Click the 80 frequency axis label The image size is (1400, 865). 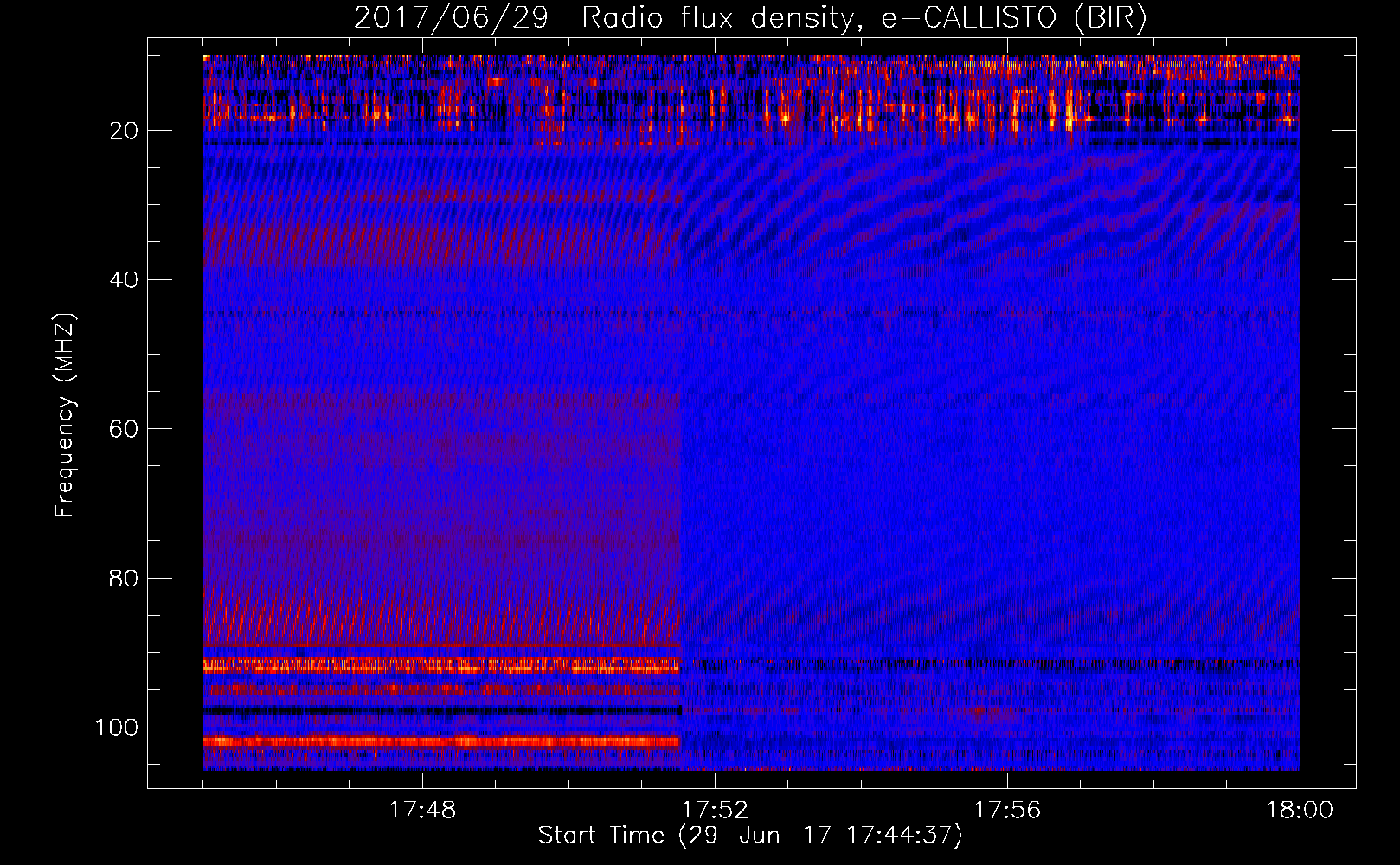(125, 579)
